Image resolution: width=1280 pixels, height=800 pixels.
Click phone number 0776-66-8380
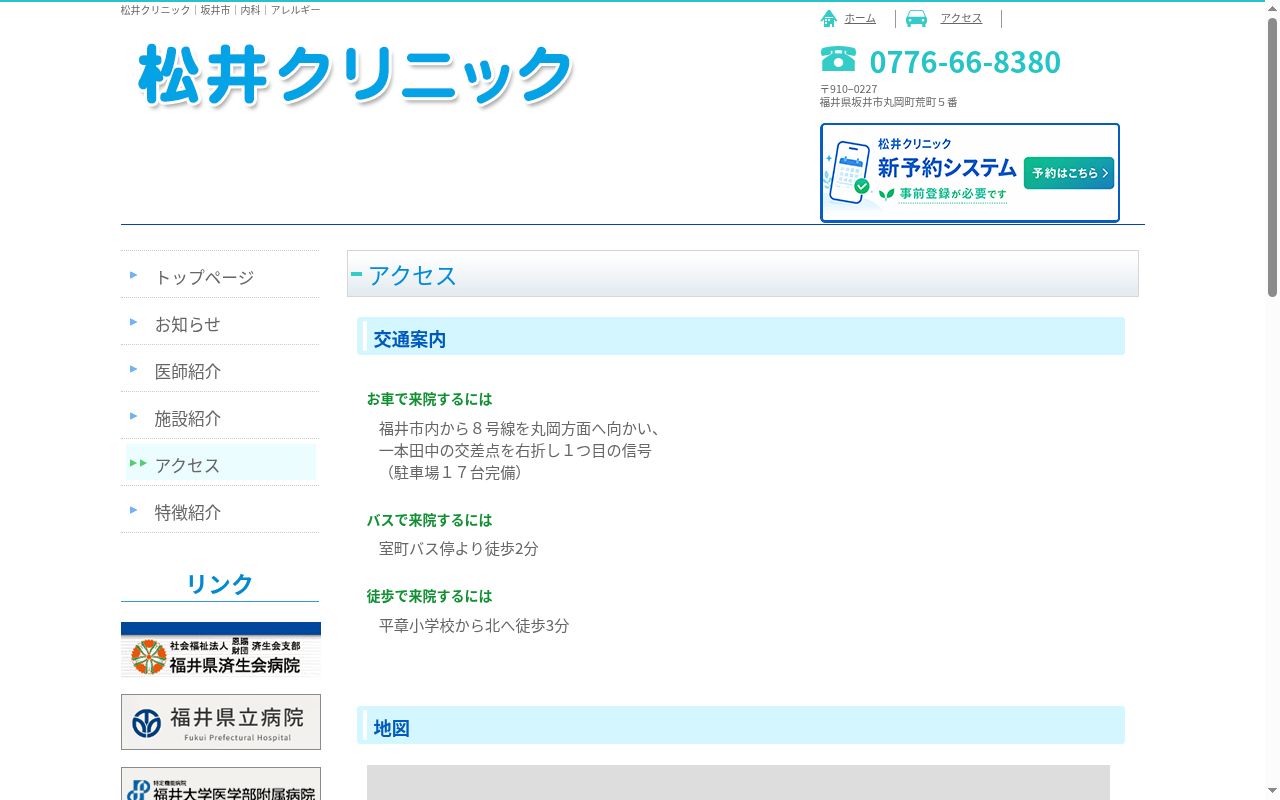965,62
